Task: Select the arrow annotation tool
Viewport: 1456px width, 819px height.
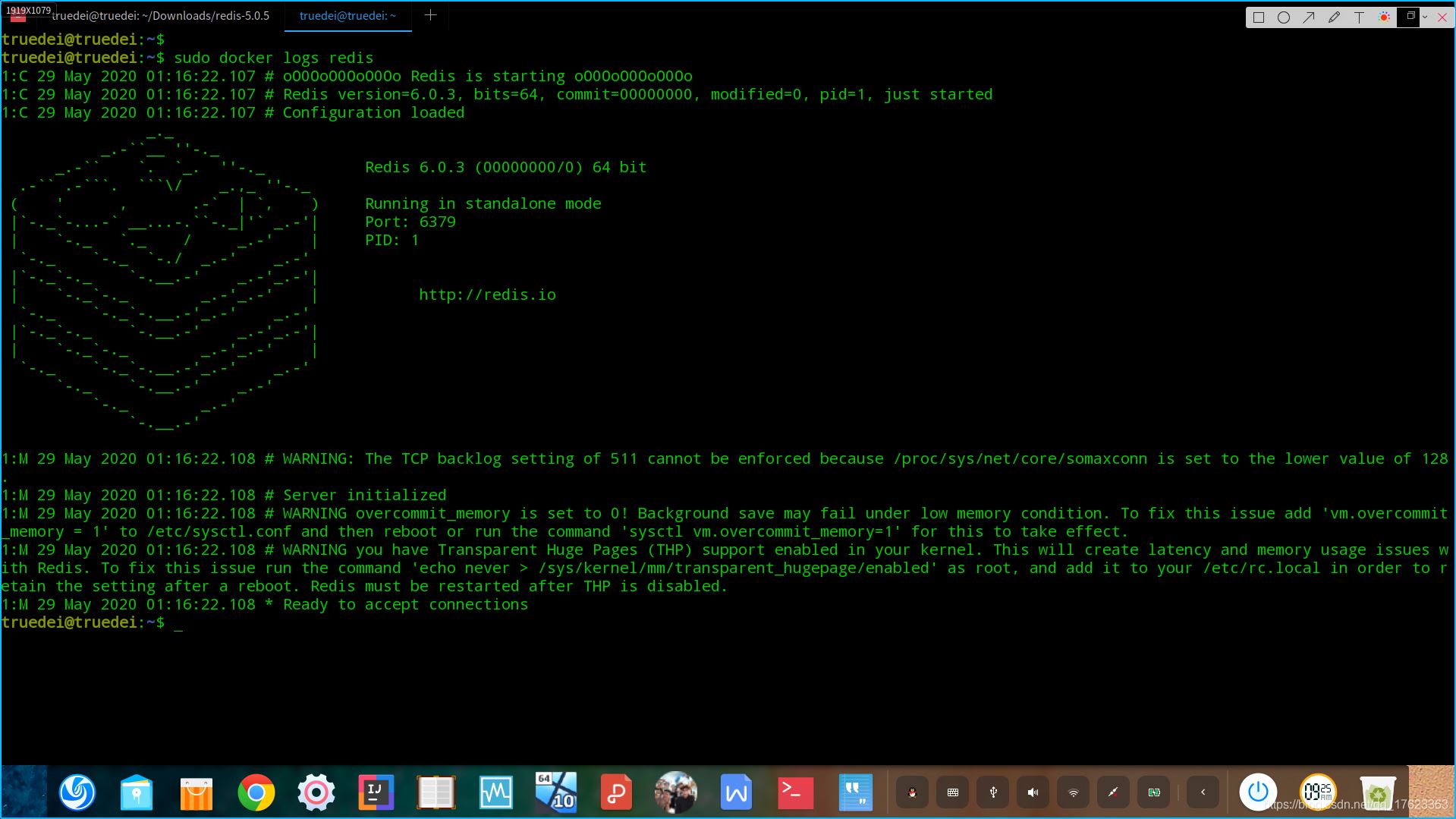Action: point(1309,17)
